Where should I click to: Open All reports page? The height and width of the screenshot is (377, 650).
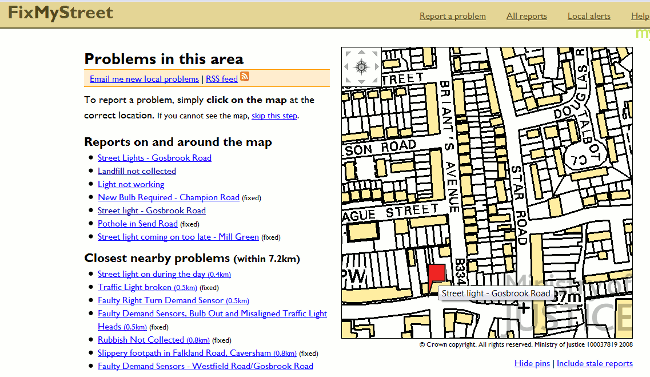tap(526, 16)
